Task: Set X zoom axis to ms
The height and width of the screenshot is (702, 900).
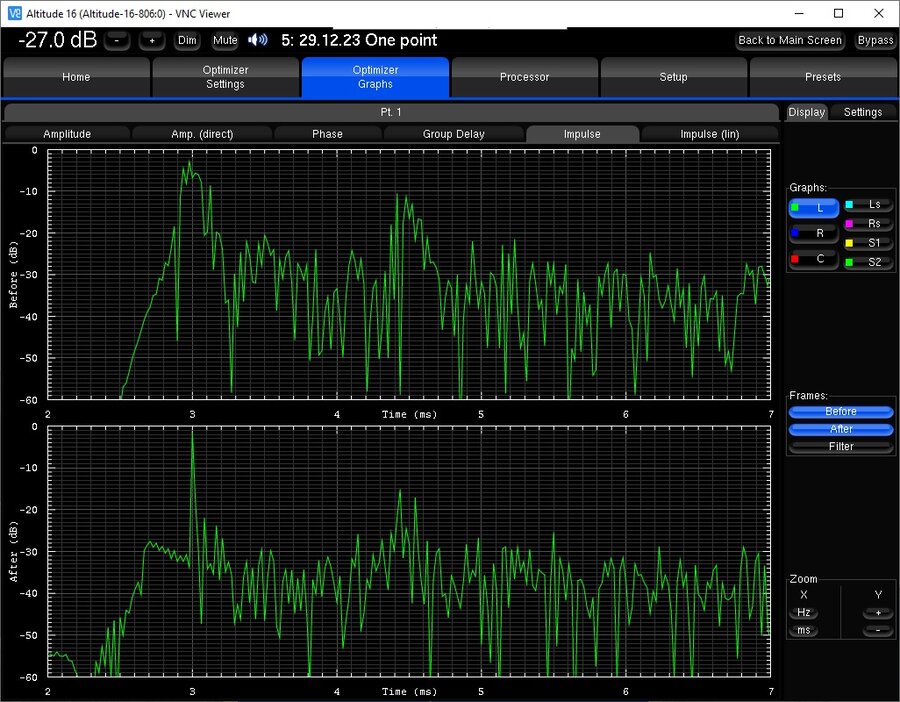Action: coord(804,630)
